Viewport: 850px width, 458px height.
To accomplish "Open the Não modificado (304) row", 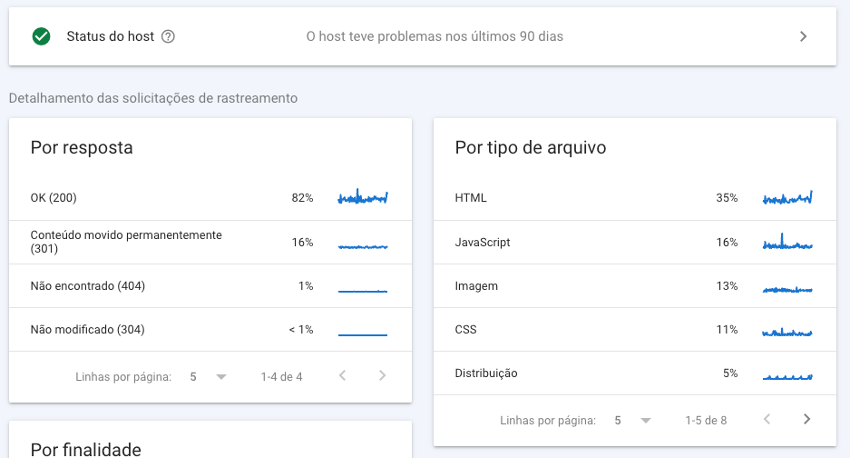I will [x=210, y=330].
